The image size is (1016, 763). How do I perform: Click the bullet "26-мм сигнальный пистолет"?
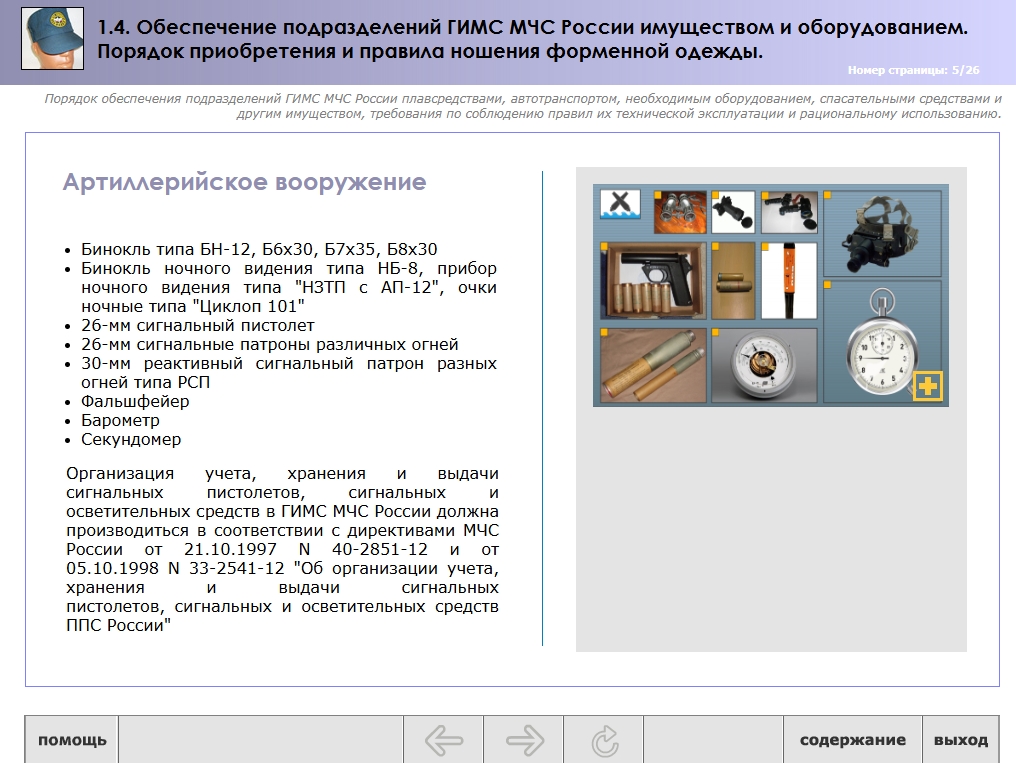click(198, 325)
